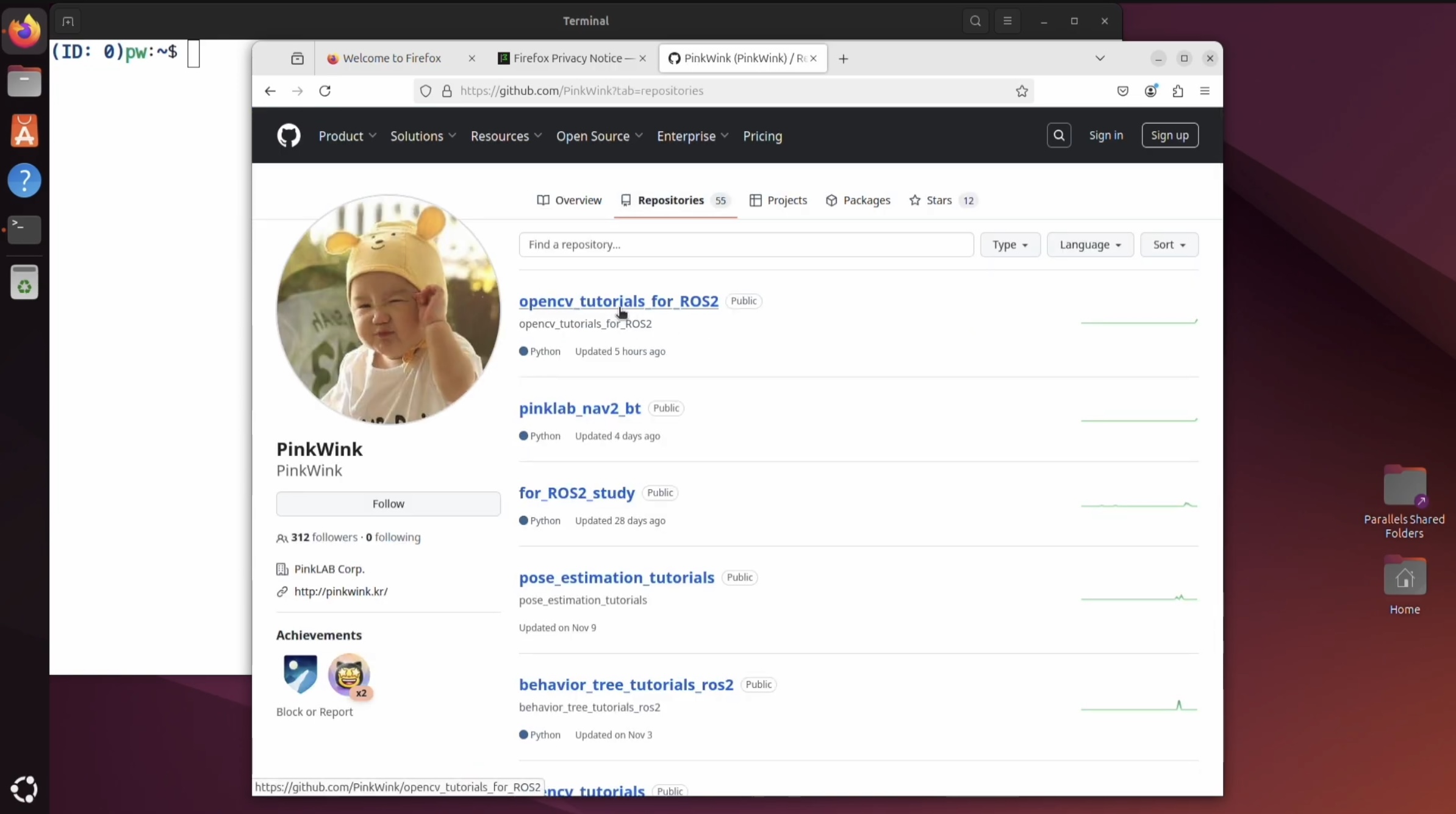The image size is (1456, 814).
Task: Expand the Product navigation menu
Action: (346, 136)
